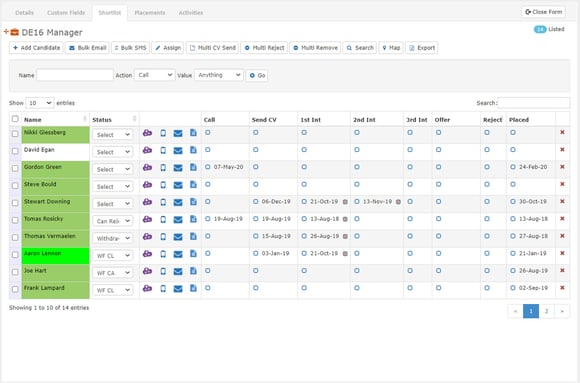Click the Add Candidate button
580x383 pixels.
coord(36,48)
